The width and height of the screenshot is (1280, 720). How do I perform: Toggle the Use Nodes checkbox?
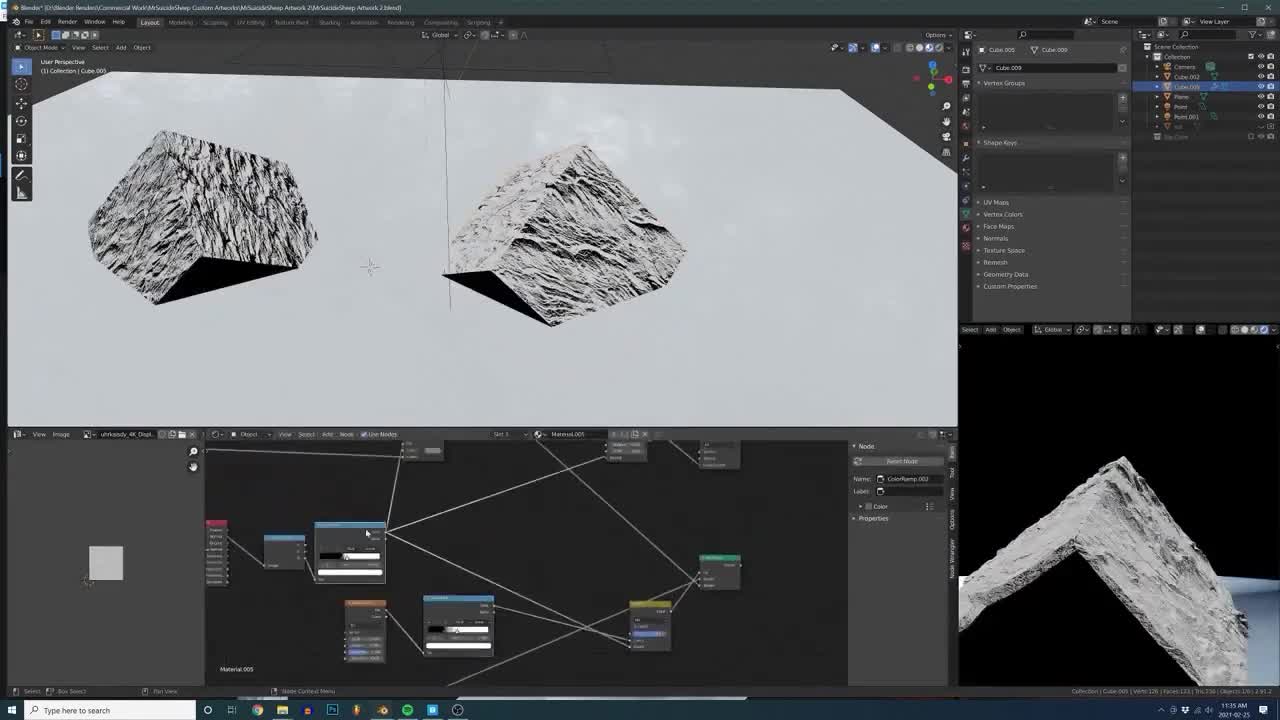(x=364, y=434)
